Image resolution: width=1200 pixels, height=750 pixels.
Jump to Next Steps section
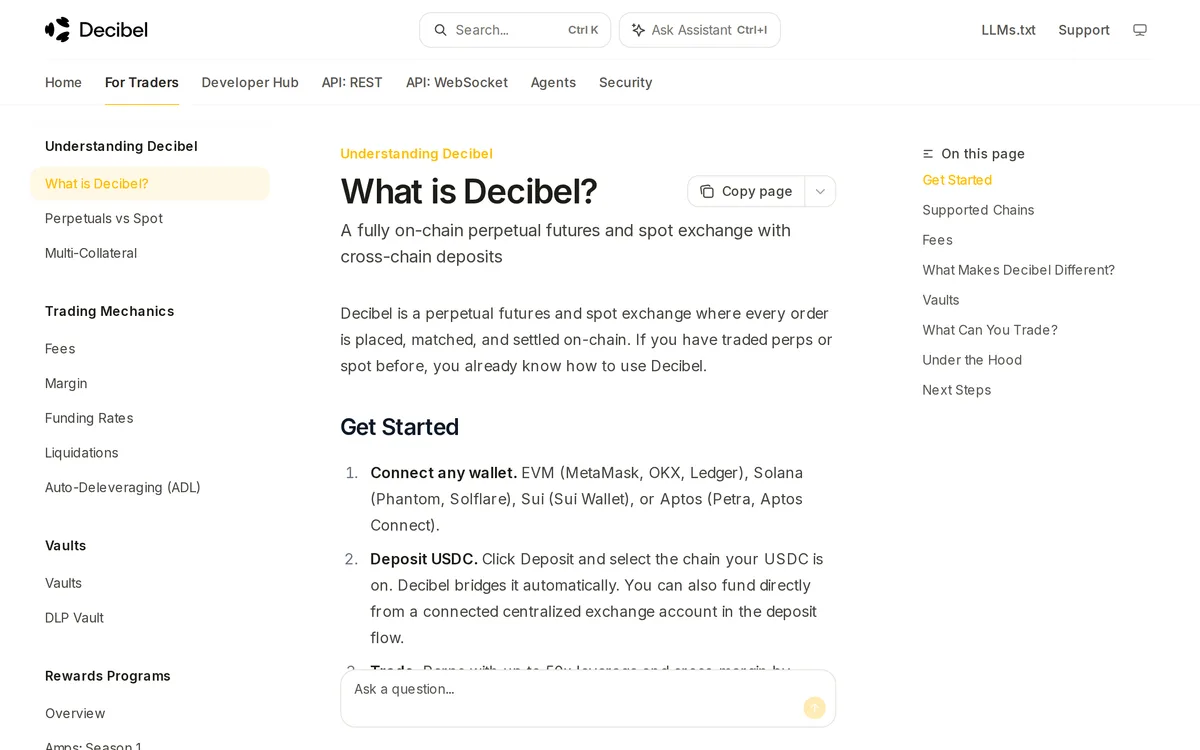coord(956,390)
